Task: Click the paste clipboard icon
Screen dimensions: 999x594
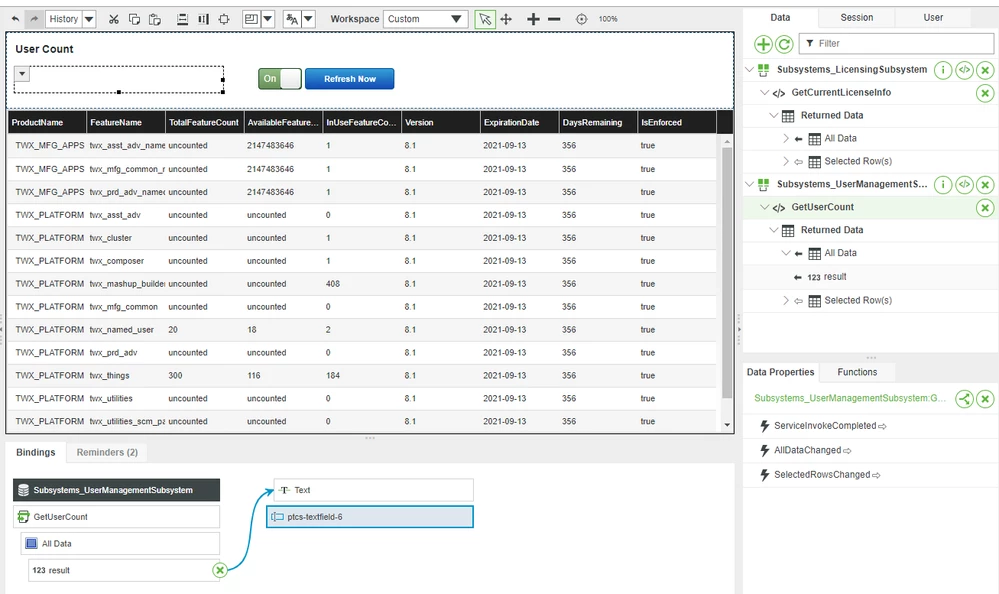Action: pyautogui.click(x=155, y=19)
